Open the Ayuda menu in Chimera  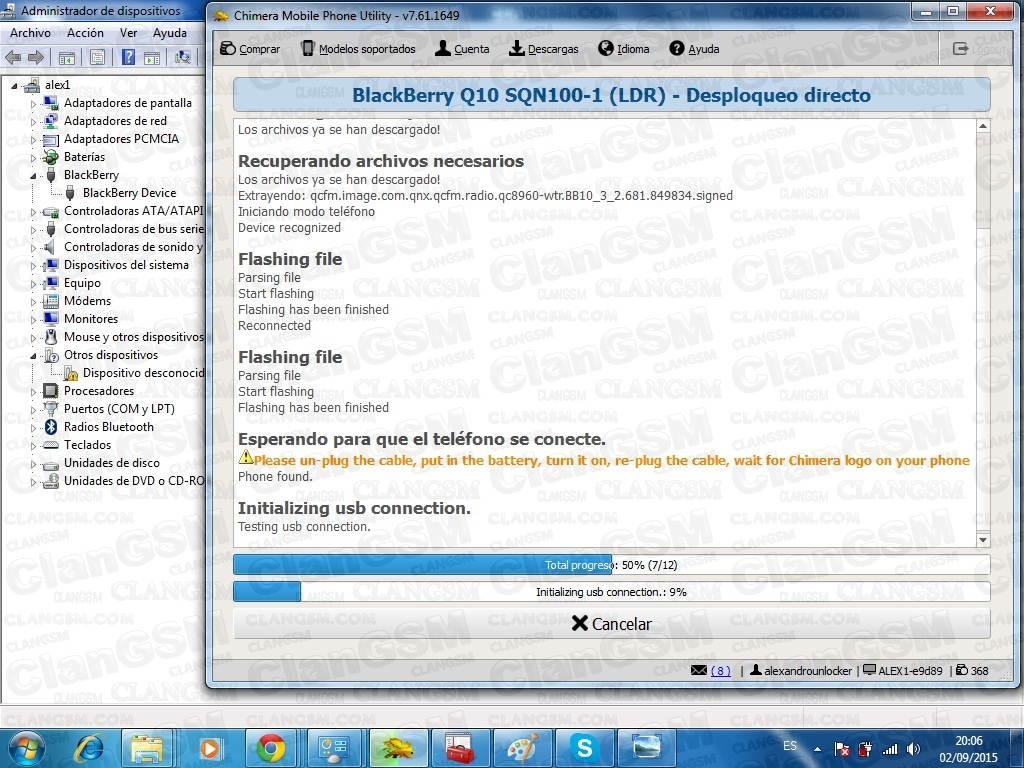(x=694, y=49)
